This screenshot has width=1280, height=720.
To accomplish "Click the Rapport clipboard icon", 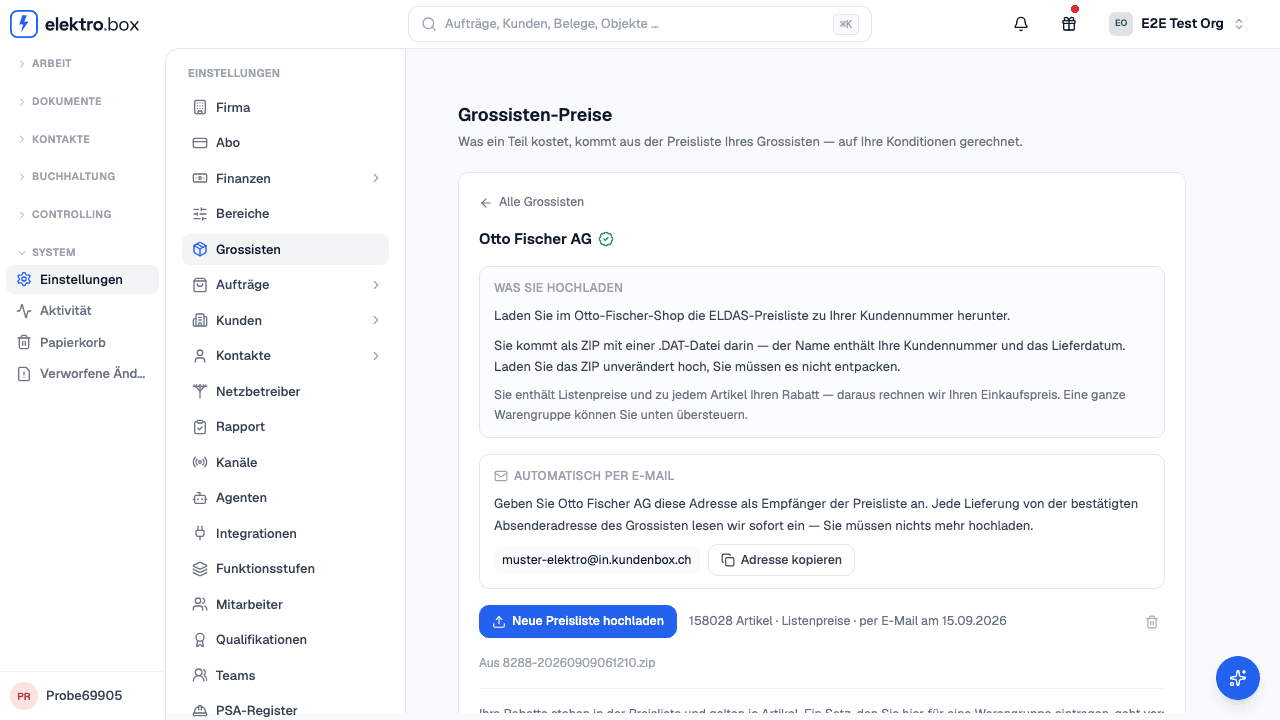I will tap(199, 427).
